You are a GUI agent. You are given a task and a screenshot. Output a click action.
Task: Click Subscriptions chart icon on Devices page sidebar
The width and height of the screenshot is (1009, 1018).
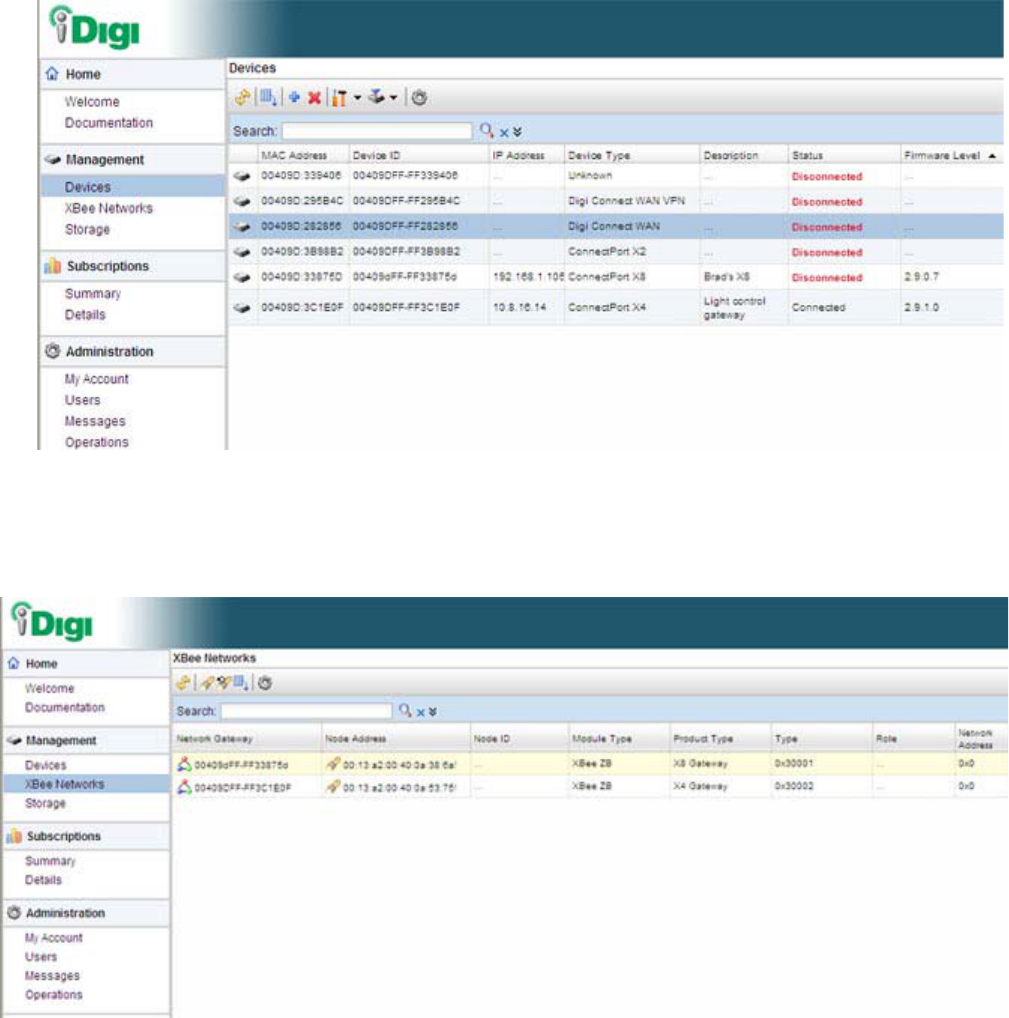pyautogui.click(x=52, y=266)
